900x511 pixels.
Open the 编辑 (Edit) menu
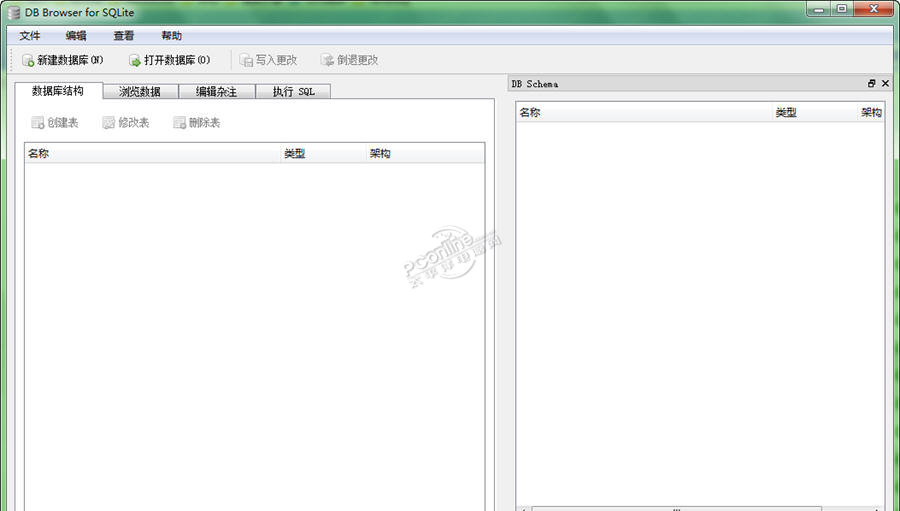click(76, 36)
